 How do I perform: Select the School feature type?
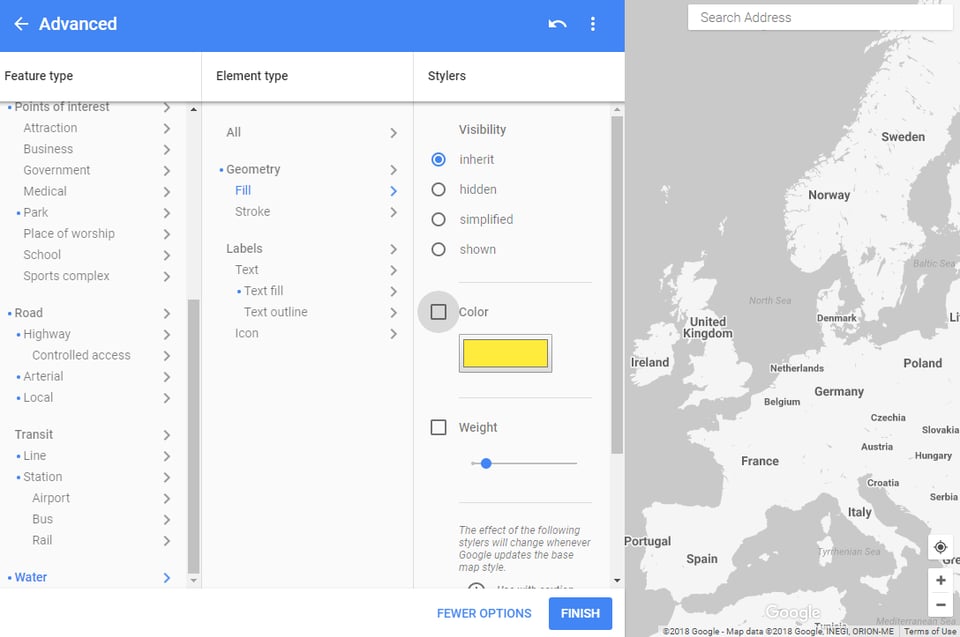pos(42,255)
